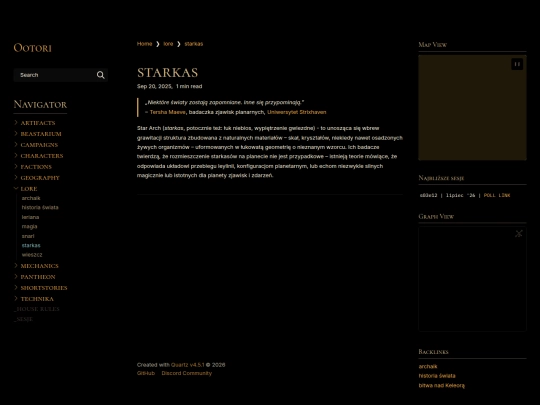Open the Factions folder label
The width and height of the screenshot is (540, 405).
click(36, 167)
